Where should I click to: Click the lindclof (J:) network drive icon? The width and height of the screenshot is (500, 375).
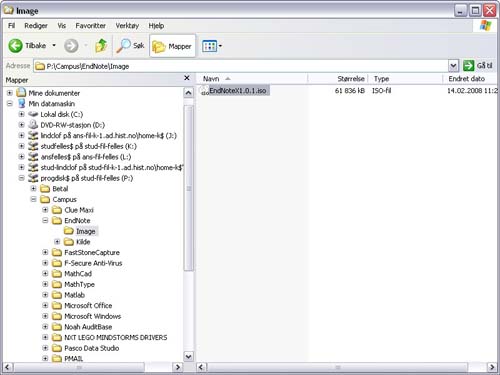(33, 135)
